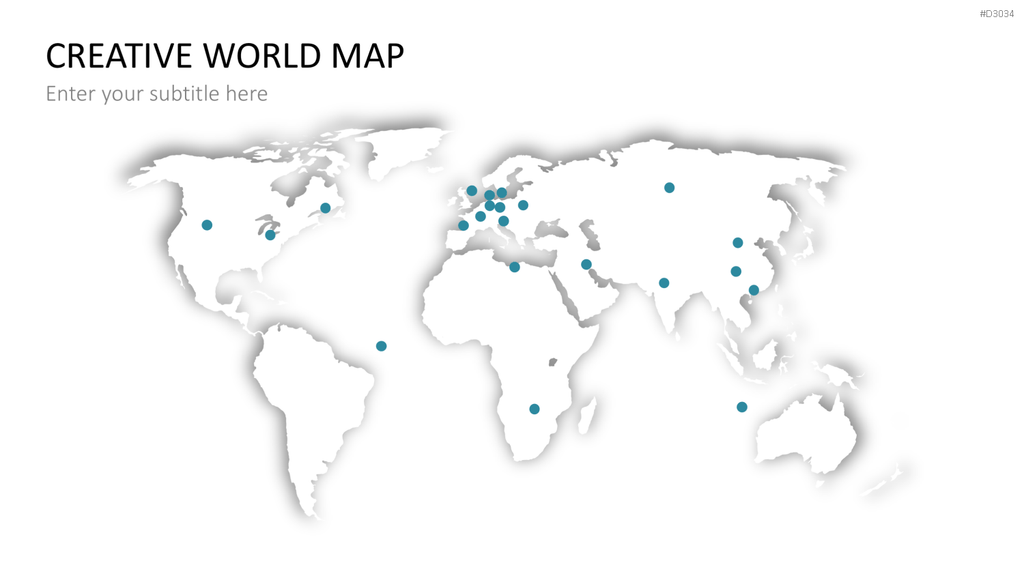This screenshot has height=576, width=1024.
Task: Select the dot in Italy
Action: 504,221
